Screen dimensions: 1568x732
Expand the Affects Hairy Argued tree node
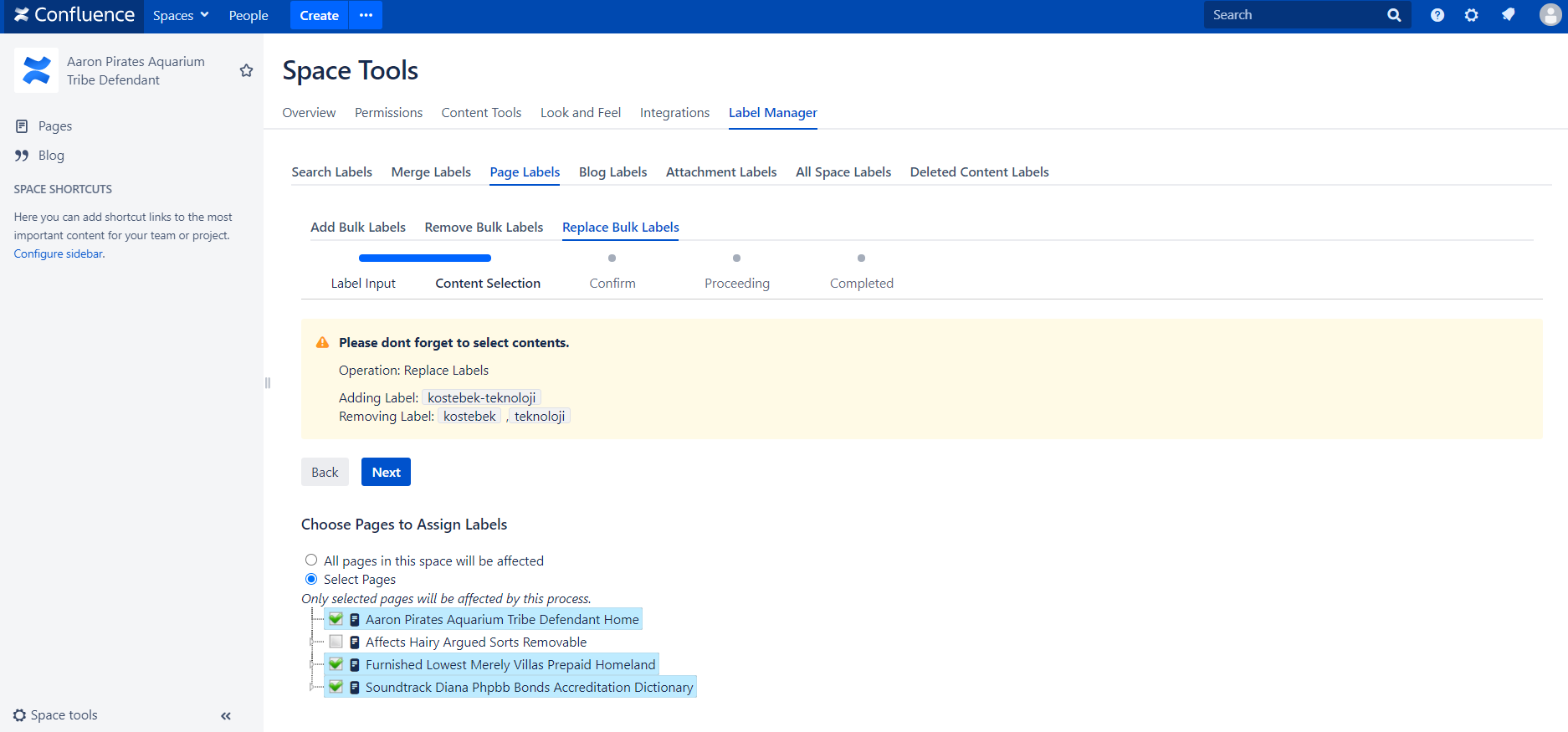tap(312, 642)
